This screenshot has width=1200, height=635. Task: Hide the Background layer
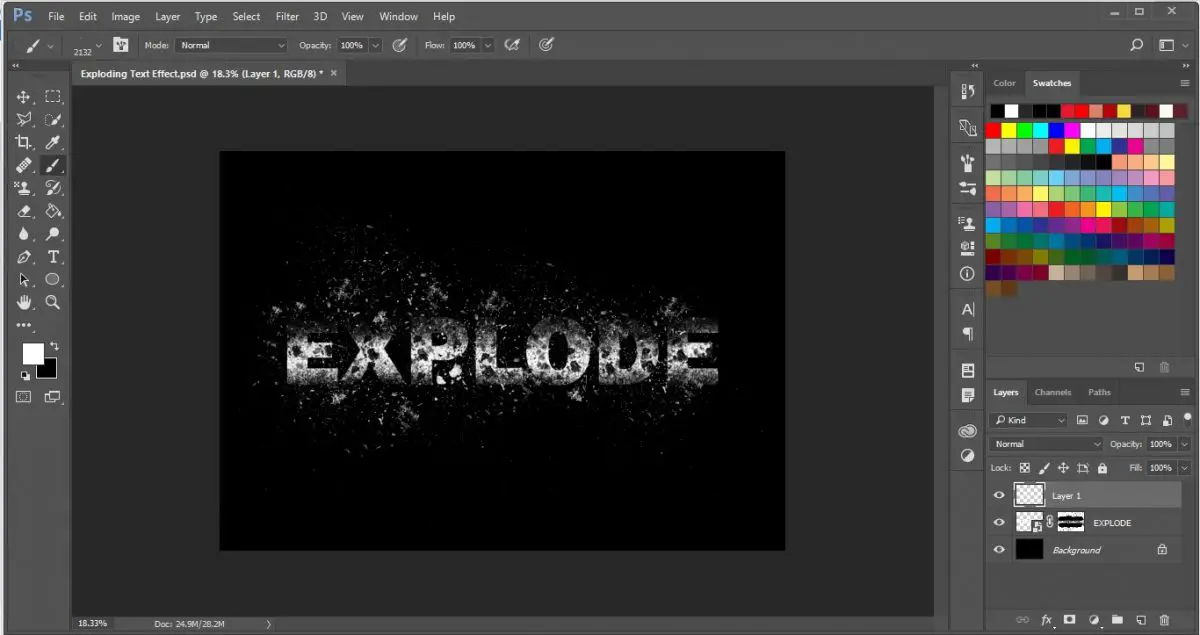tap(999, 549)
